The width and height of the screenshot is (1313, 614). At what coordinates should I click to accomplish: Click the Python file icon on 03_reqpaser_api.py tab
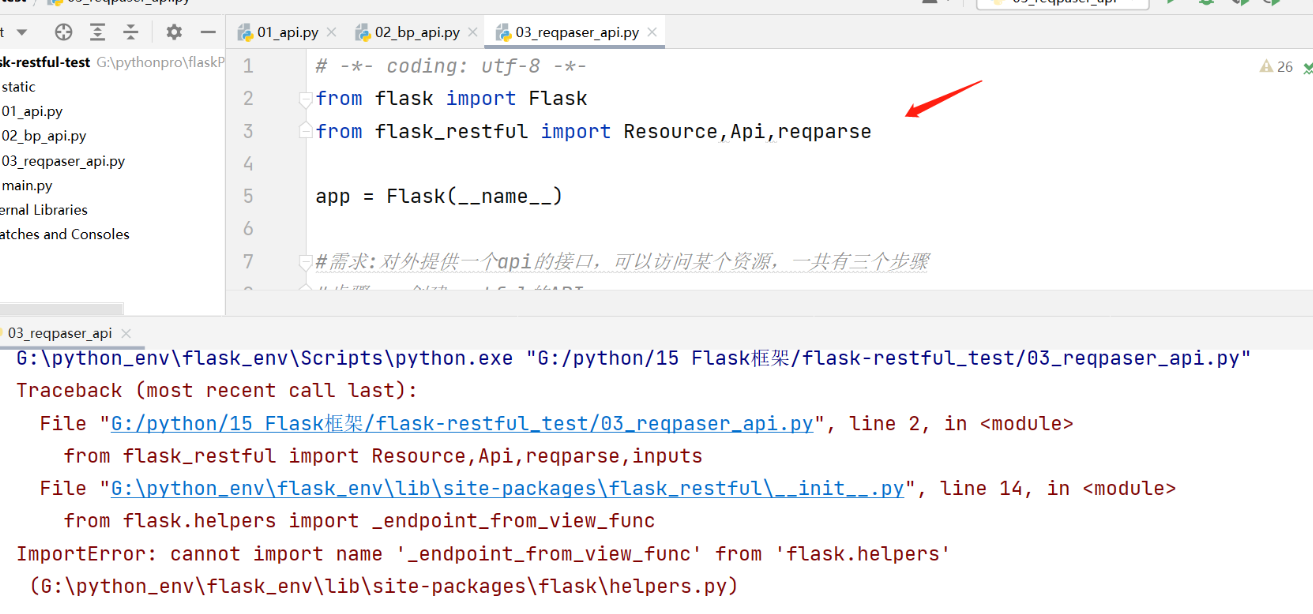tap(505, 31)
